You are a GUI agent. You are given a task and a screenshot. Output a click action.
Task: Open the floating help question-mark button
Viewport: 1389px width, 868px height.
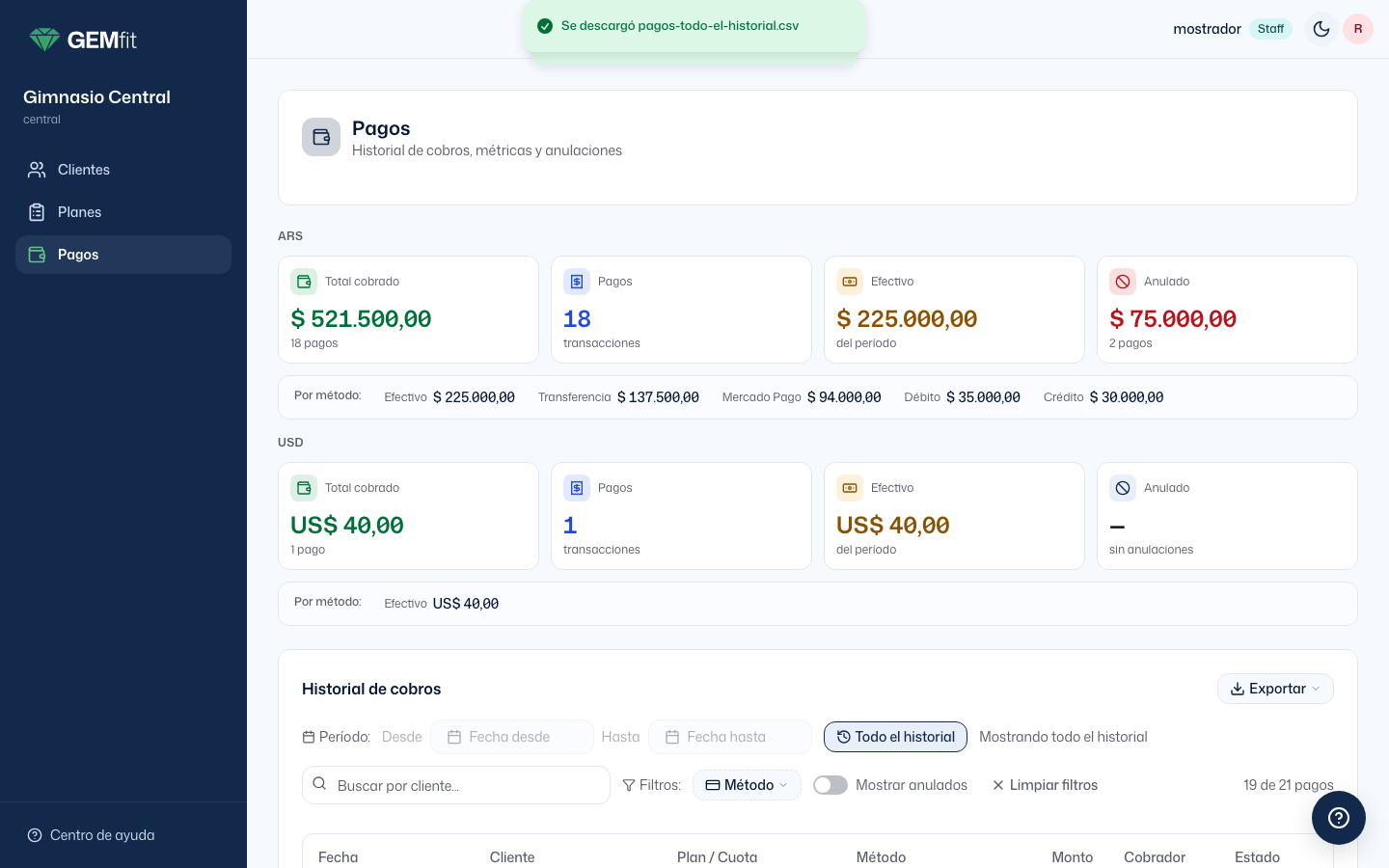point(1339,818)
